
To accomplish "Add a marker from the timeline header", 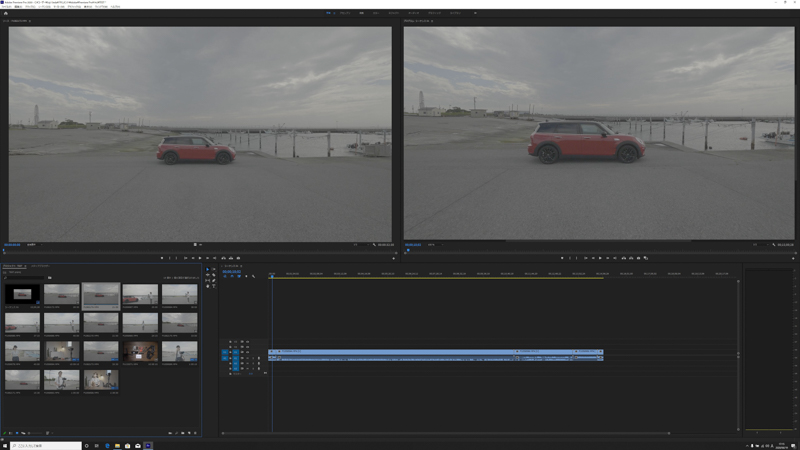I will click(246, 276).
